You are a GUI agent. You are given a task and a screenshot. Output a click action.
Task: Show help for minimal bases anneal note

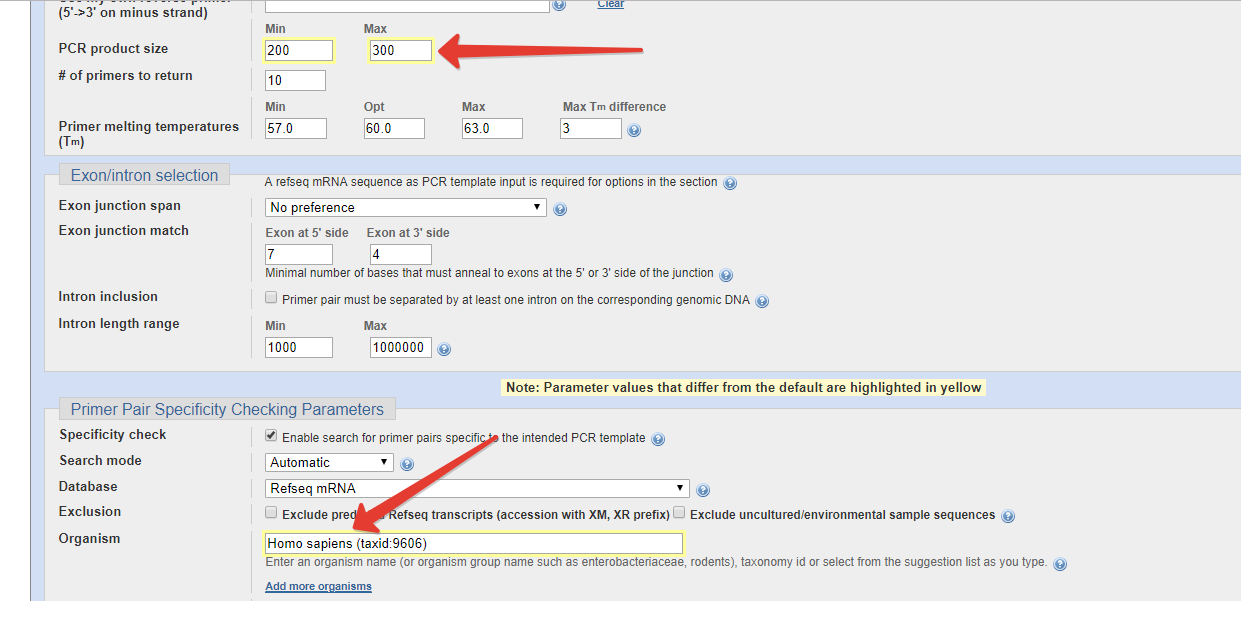[x=726, y=275]
